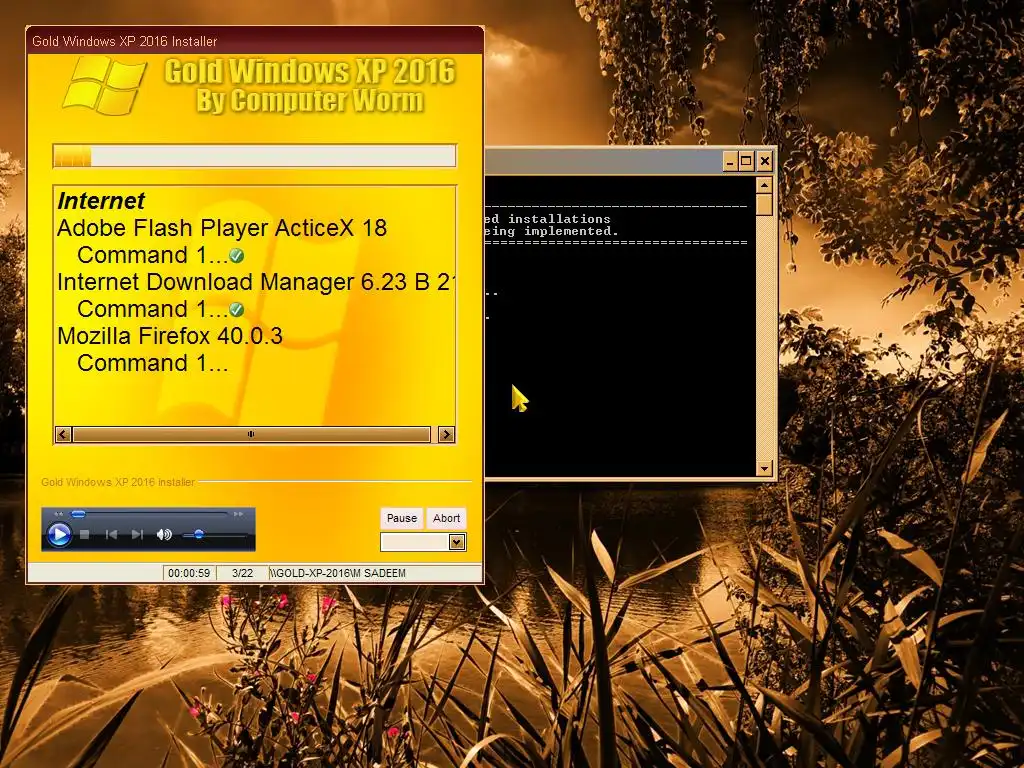Screen dimensions: 1024x768
Task: Select 'Mozilla Firefox 40.0.3' entry
Action: 170,336
